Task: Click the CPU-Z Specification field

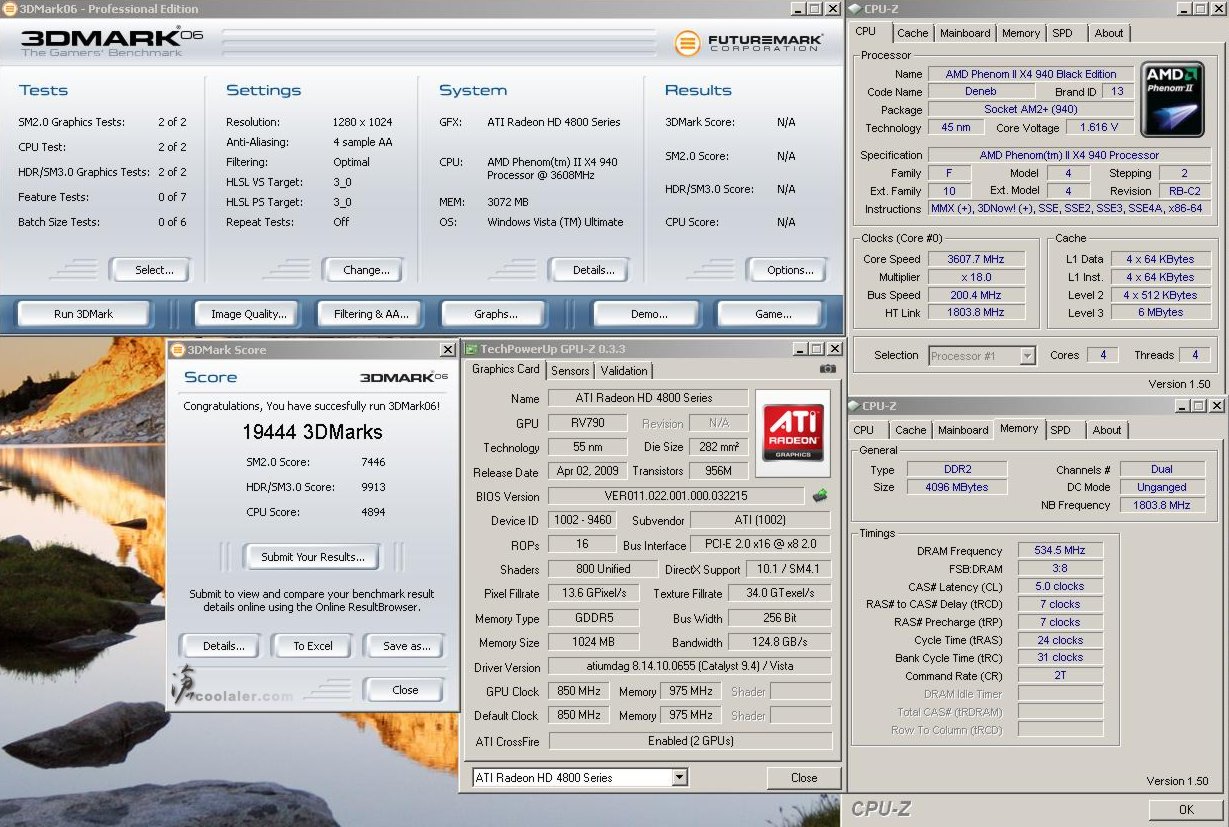Action: coord(1070,155)
